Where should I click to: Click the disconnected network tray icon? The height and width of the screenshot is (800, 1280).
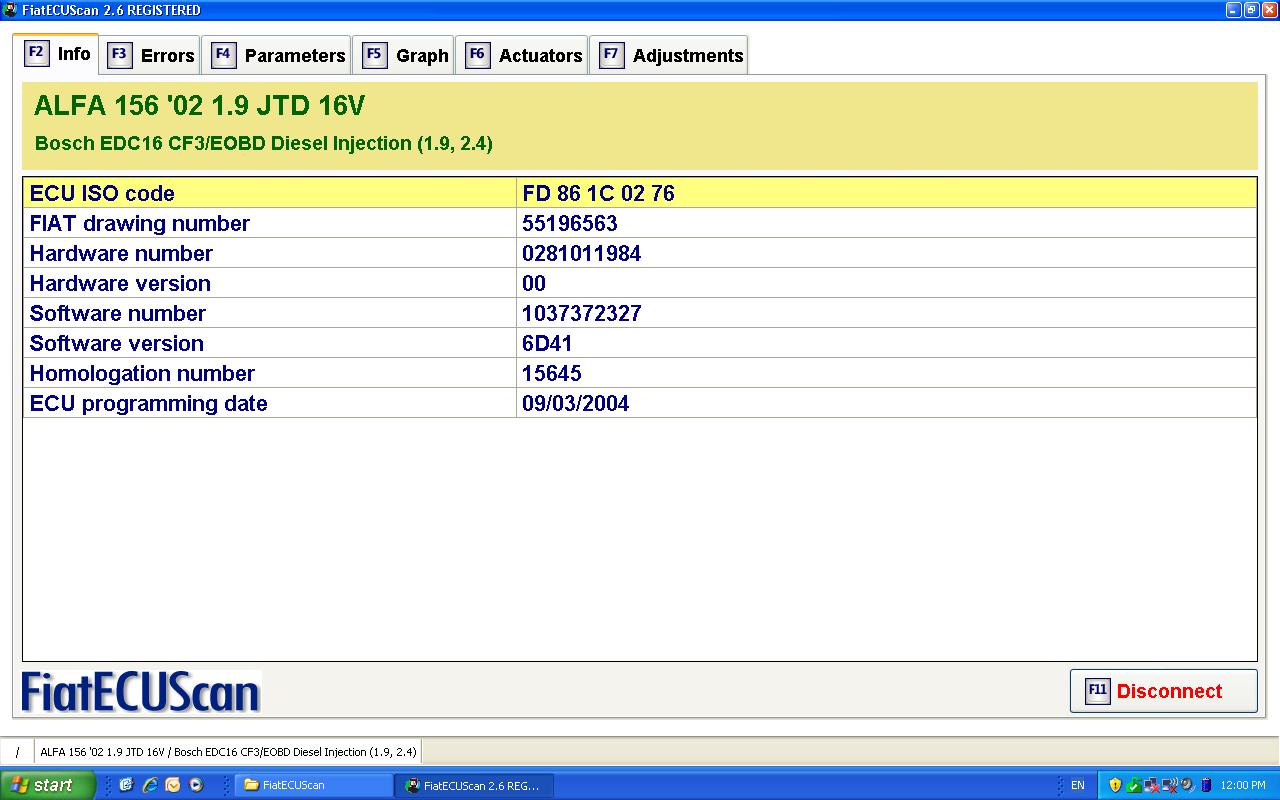click(1151, 785)
